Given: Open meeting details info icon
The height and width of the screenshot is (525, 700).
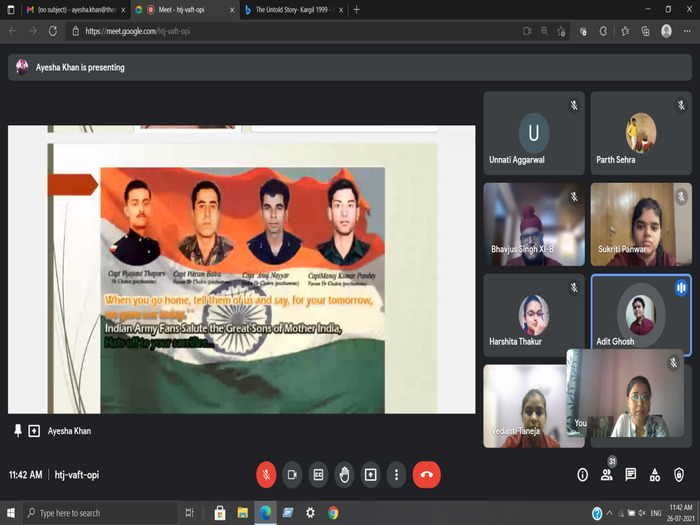Looking at the screenshot, I should (583, 475).
